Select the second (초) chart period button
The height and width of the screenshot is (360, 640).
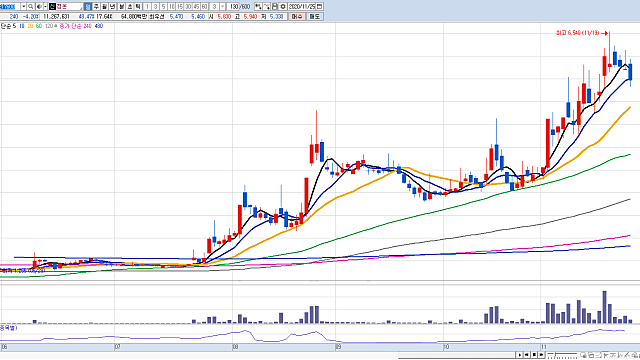[x=129, y=7]
